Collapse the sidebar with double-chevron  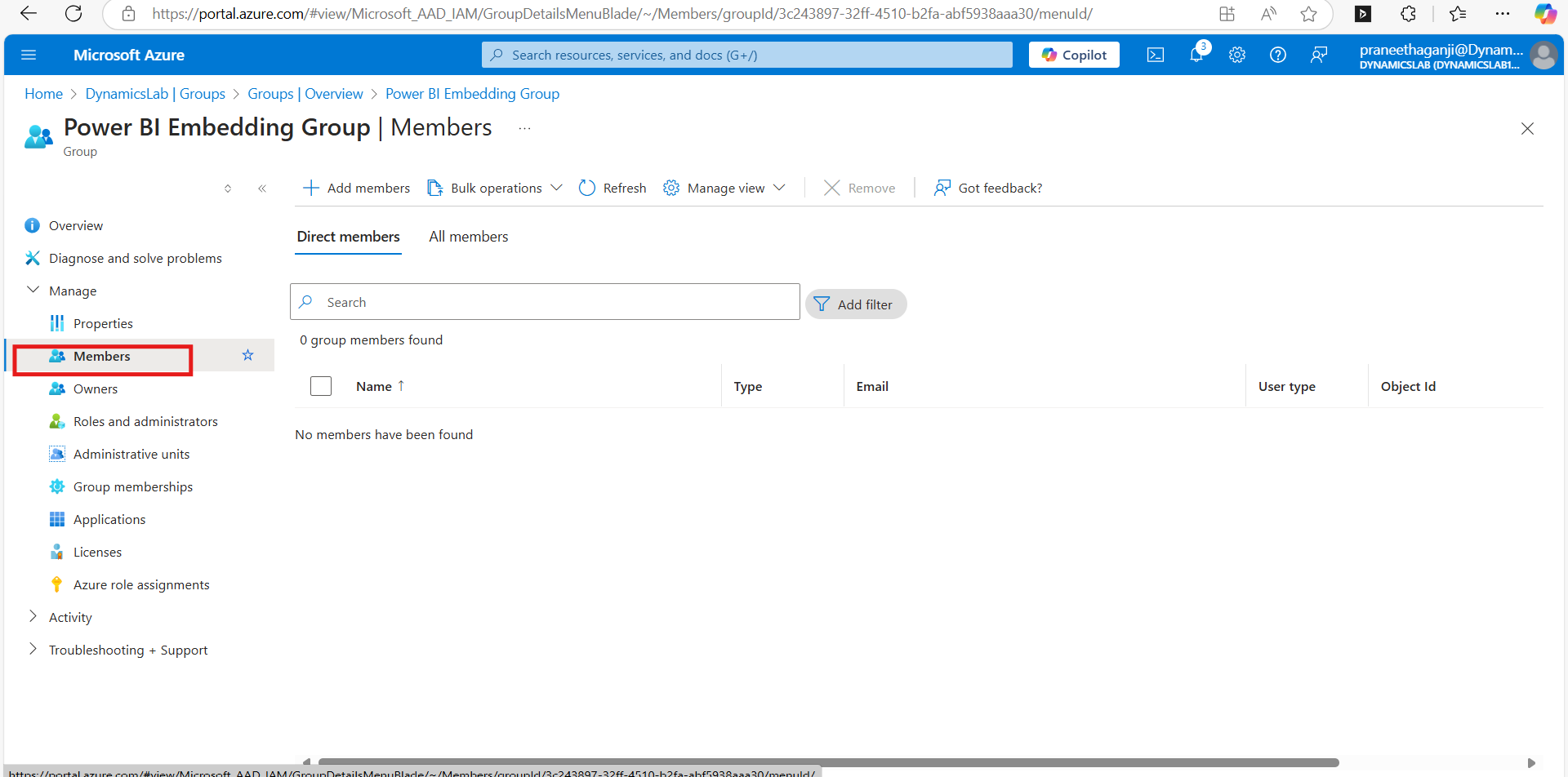pos(262,189)
